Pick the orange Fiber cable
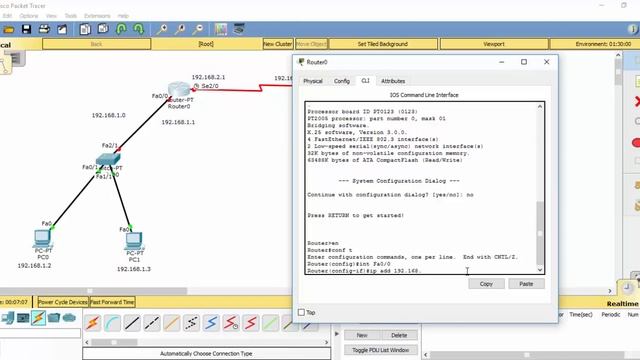Screen dimensions: 640x360 (x=172, y=323)
